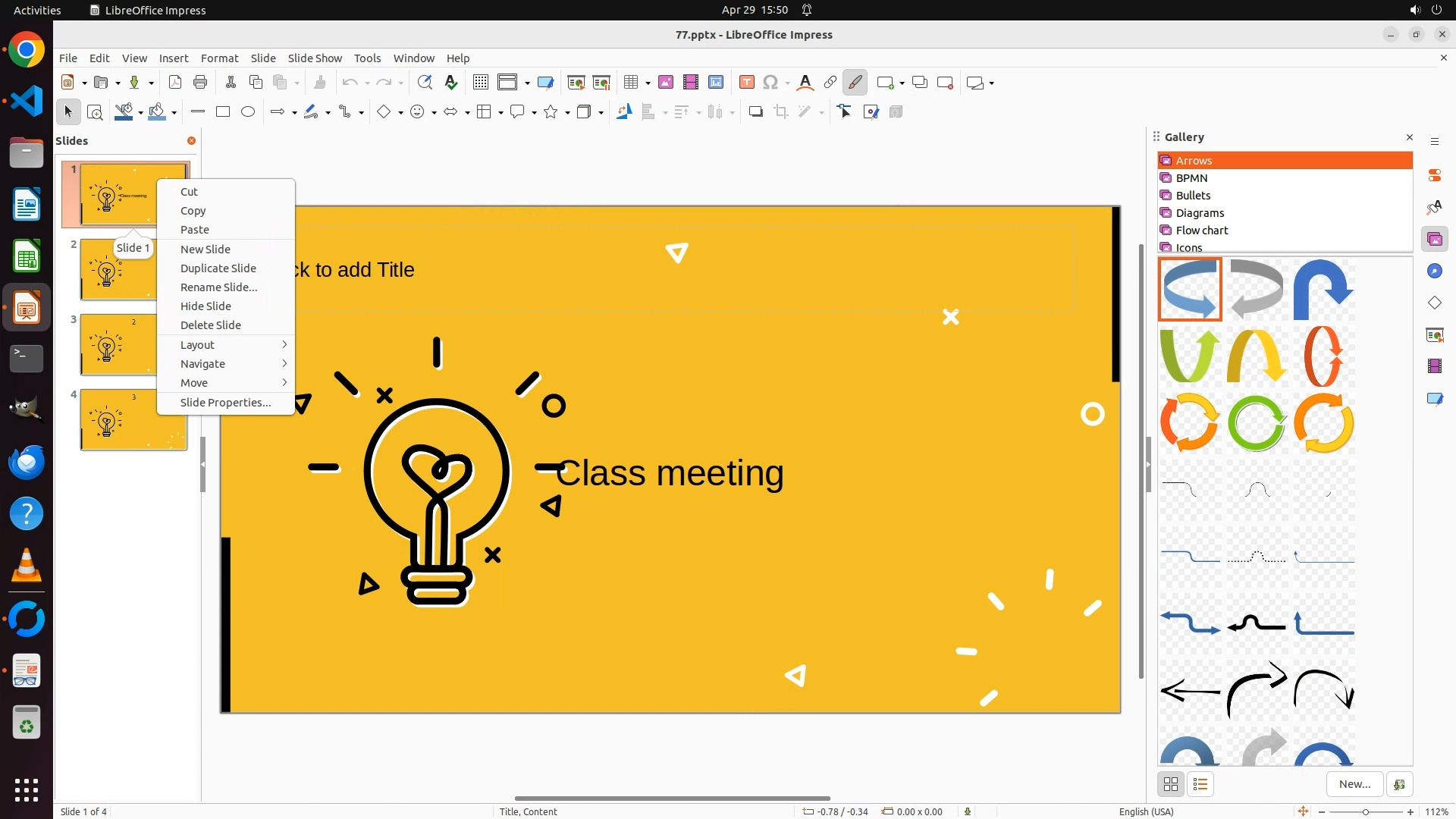The image size is (1456, 819).
Task: Click the Print icon in toolbar
Action: click(x=200, y=83)
